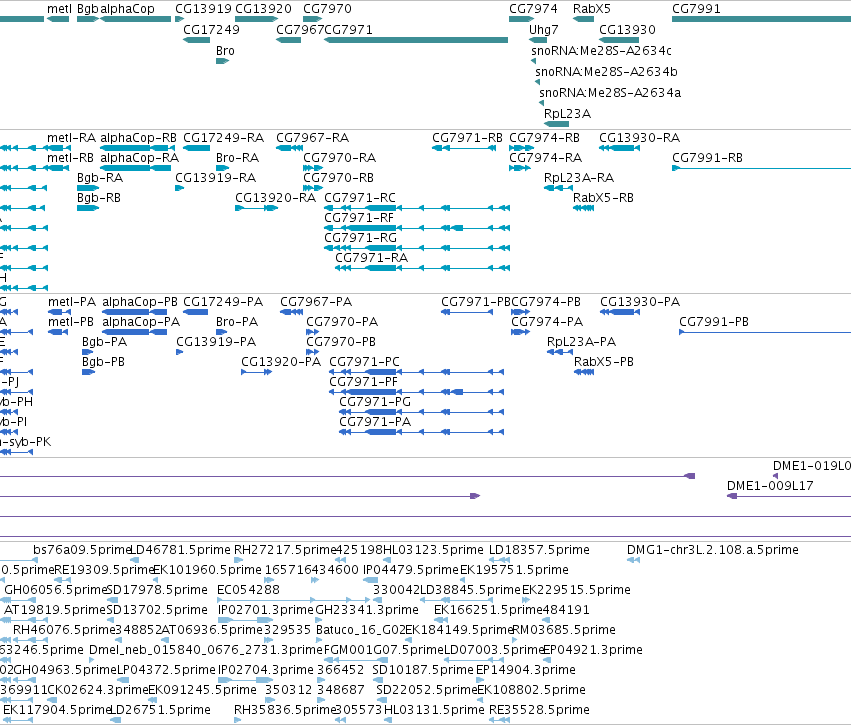
Task: Click the CG7967 gene feature
Action: tap(288, 40)
